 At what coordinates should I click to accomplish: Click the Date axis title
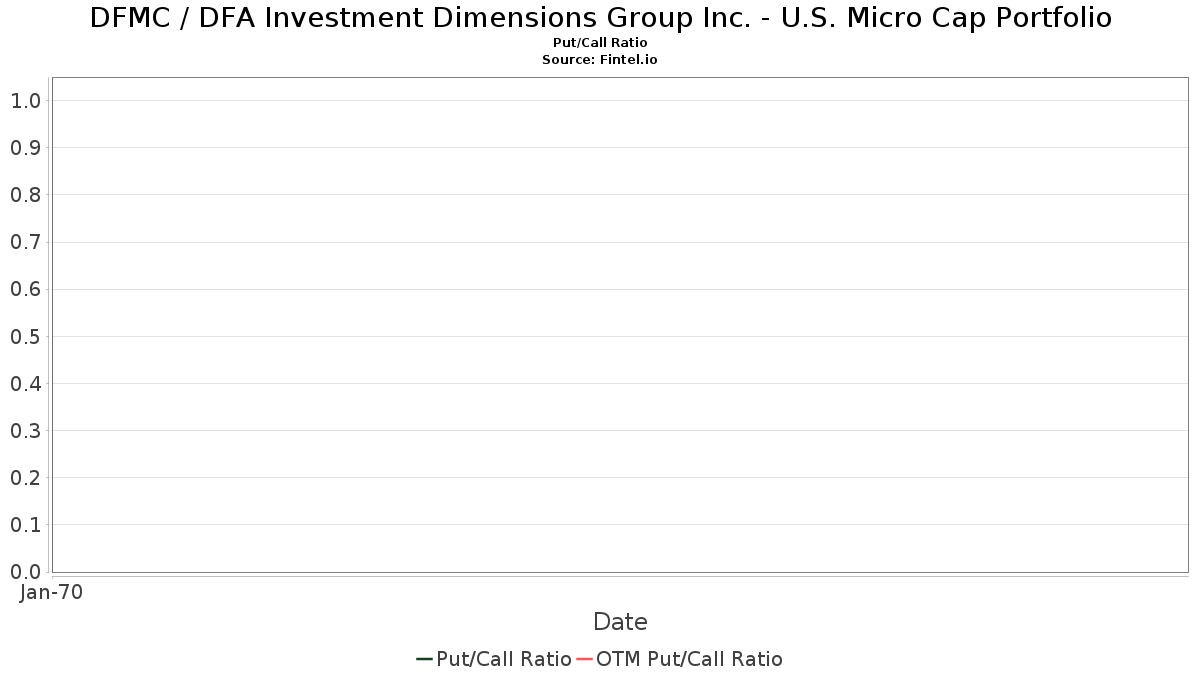point(620,622)
